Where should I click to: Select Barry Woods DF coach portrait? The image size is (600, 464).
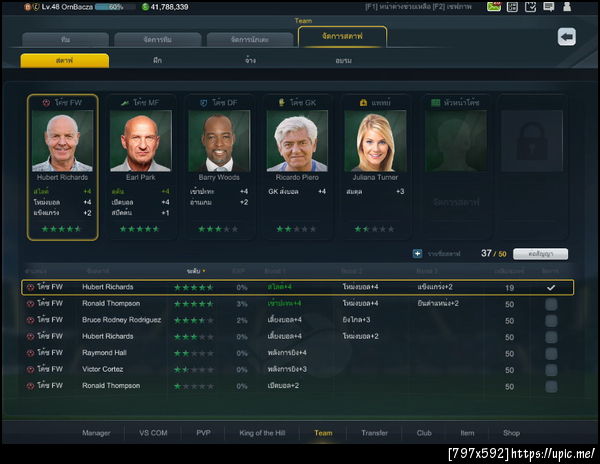(x=219, y=140)
